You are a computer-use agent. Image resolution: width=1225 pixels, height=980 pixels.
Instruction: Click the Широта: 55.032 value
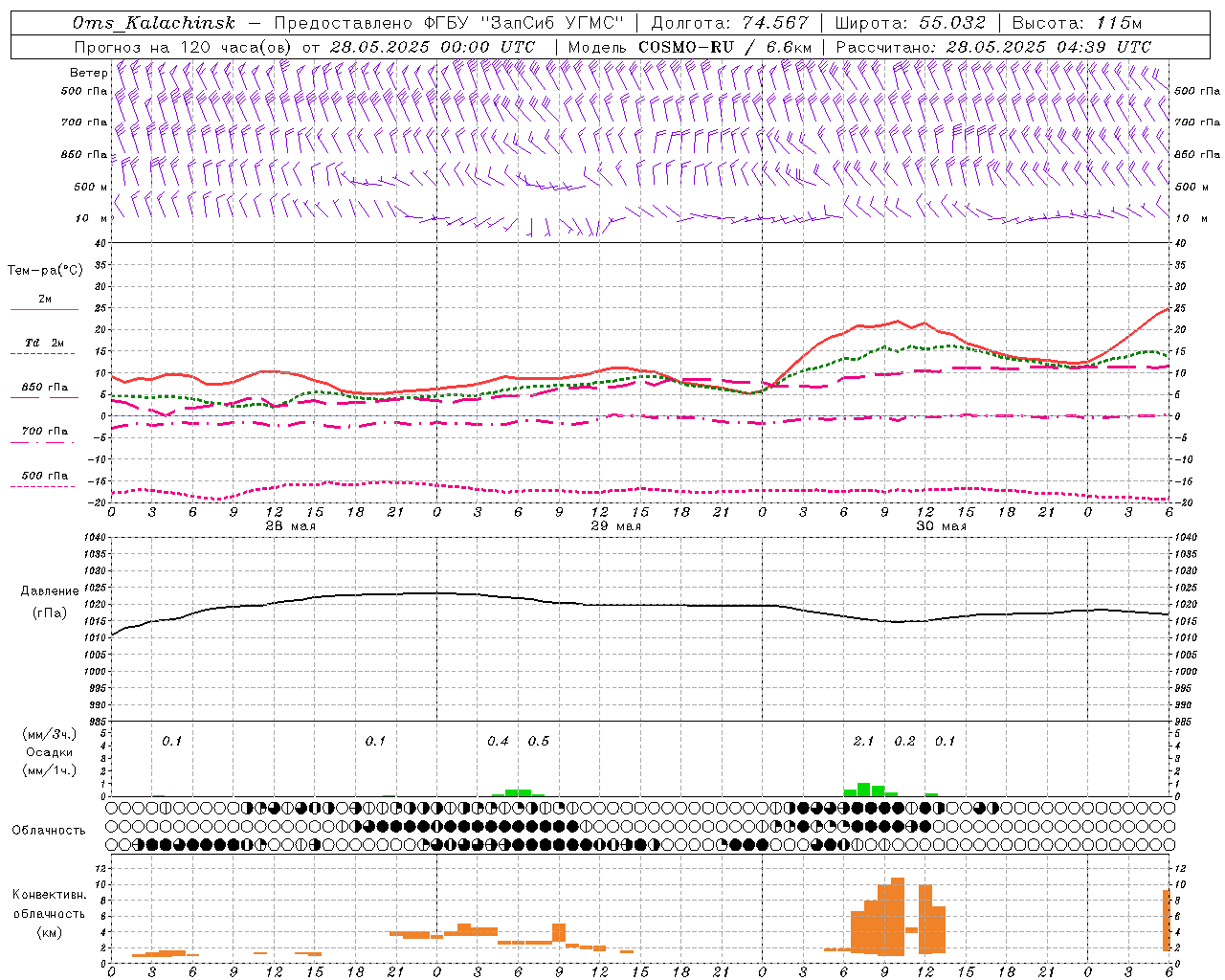pyautogui.click(x=910, y=23)
